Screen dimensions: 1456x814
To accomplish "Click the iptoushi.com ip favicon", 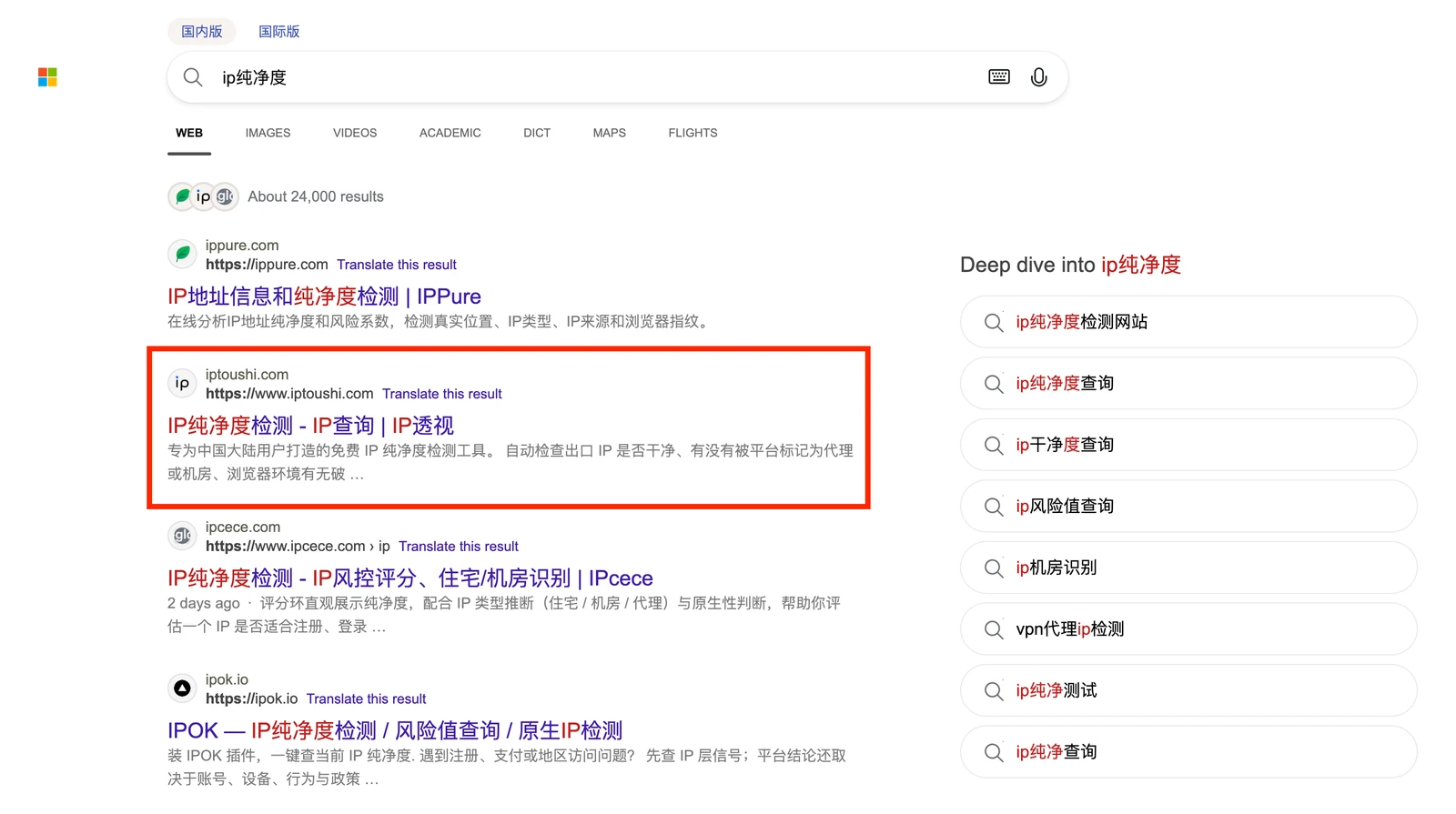I will point(182,383).
